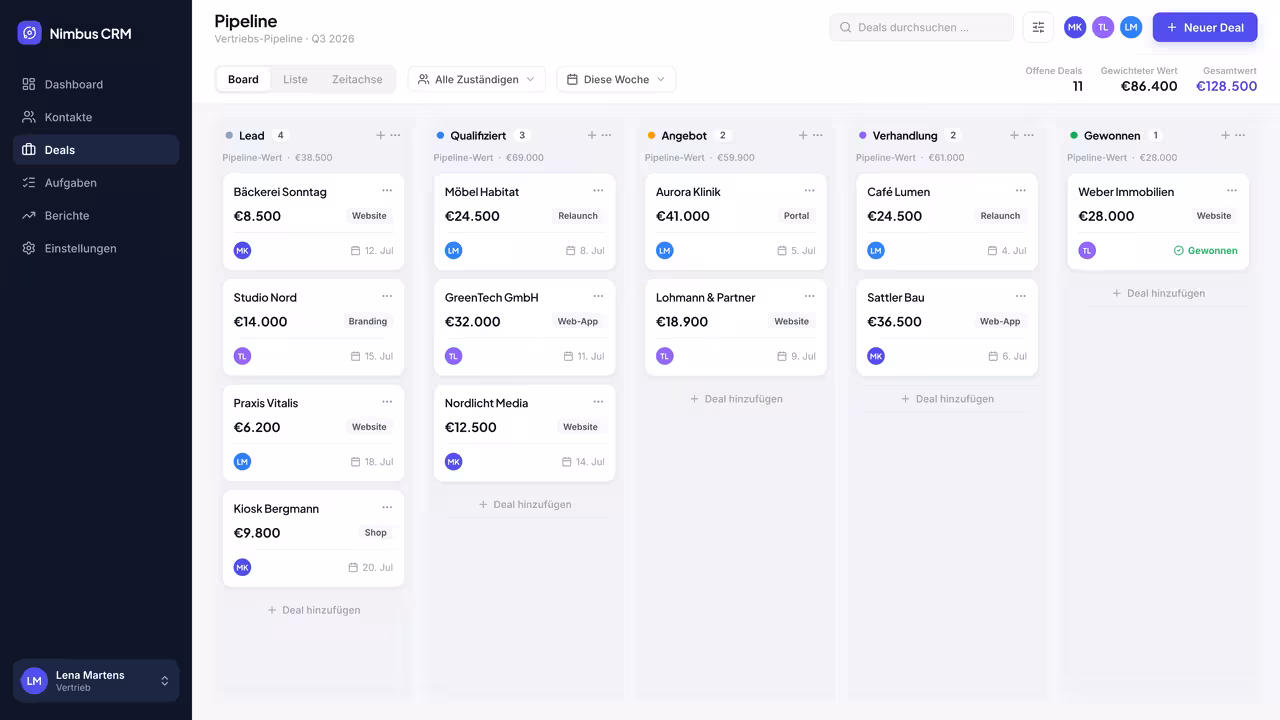Open the Praxis Vitalis card menu
The image size is (1280, 720).
pyautogui.click(x=387, y=401)
